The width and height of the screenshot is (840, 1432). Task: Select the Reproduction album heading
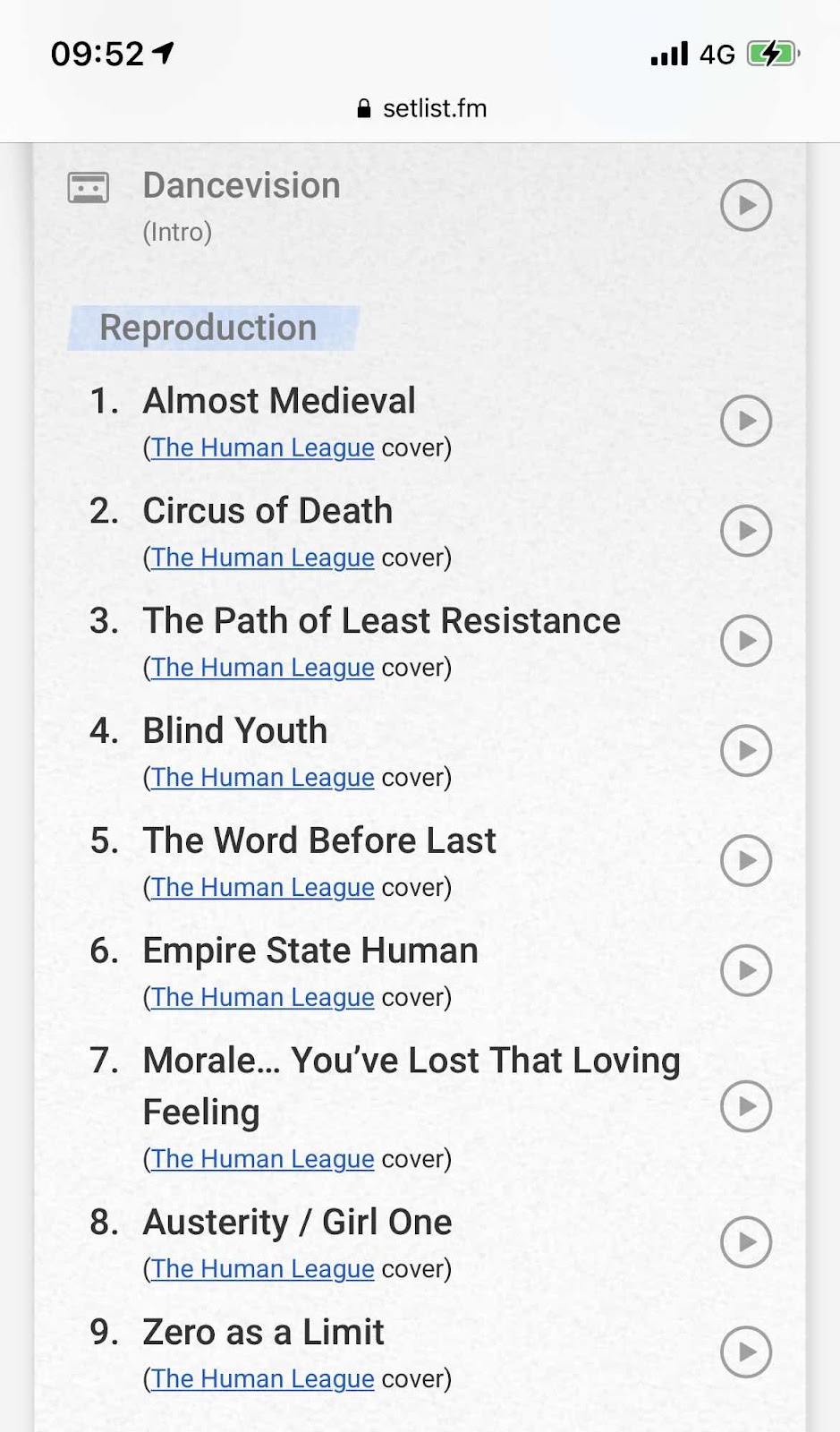[208, 328]
